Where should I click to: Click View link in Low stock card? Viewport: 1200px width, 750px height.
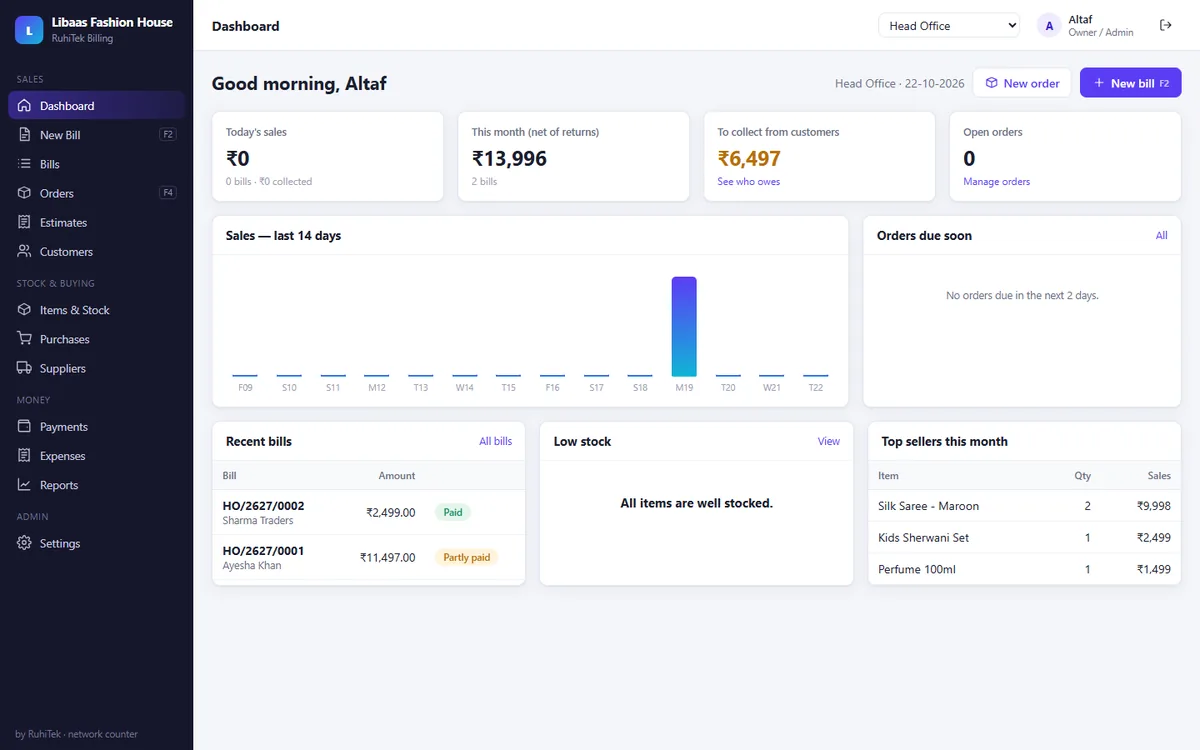[x=829, y=441]
